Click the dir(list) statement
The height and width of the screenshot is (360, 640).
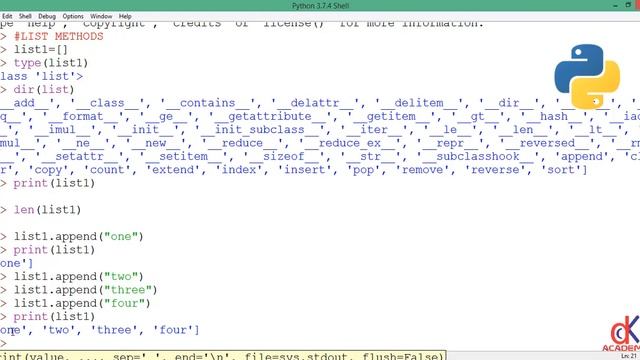coord(44,90)
